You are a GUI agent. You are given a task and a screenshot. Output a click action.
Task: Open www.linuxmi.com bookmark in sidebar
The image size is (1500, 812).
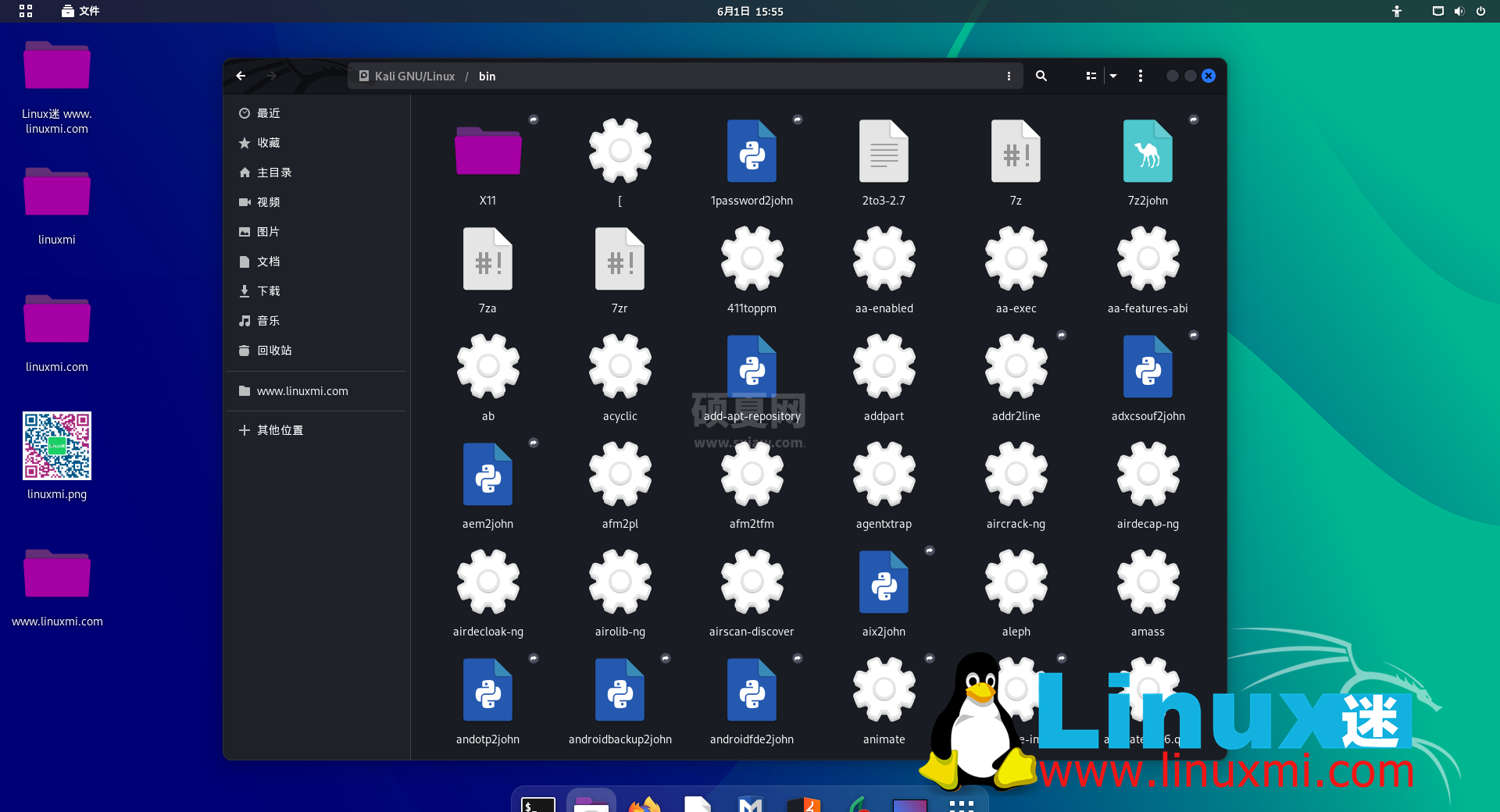pyautogui.click(x=316, y=391)
